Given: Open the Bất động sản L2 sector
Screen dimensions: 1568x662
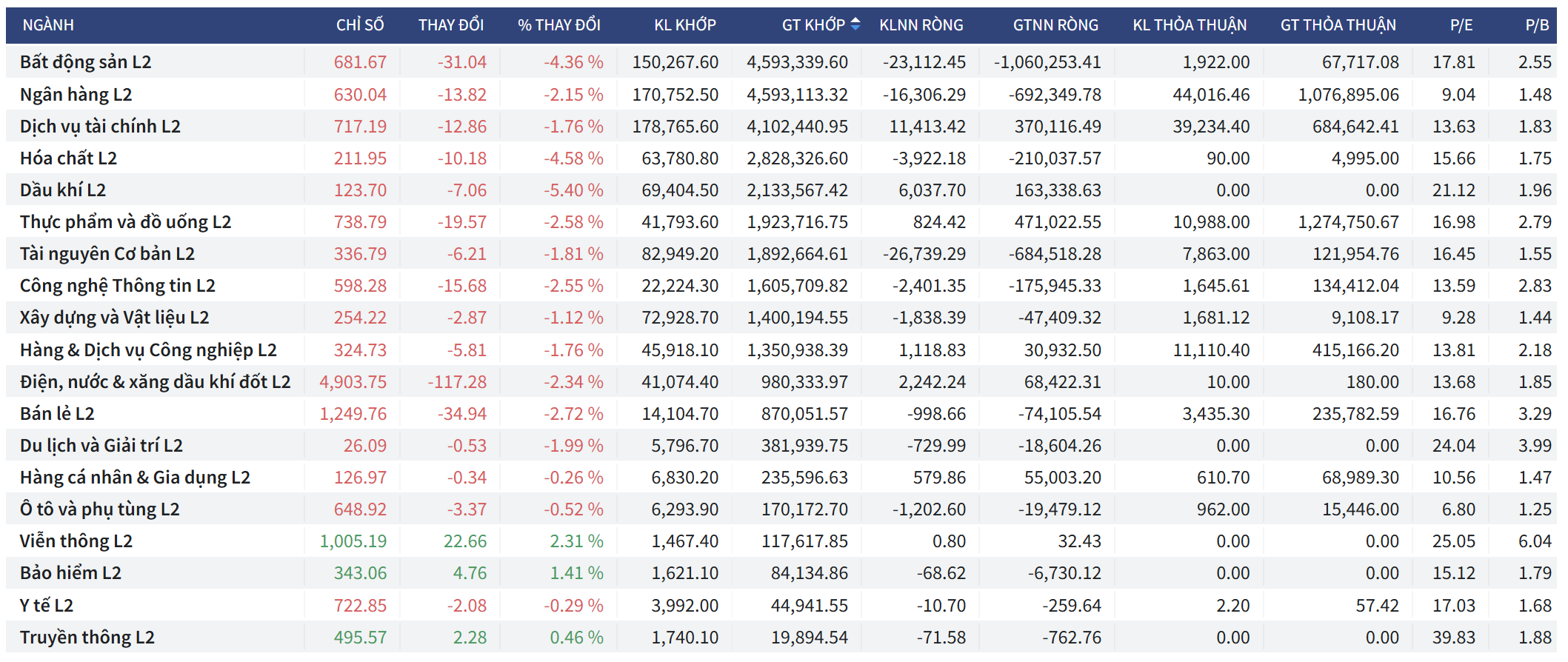Looking at the screenshot, I should click(x=85, y=62).
